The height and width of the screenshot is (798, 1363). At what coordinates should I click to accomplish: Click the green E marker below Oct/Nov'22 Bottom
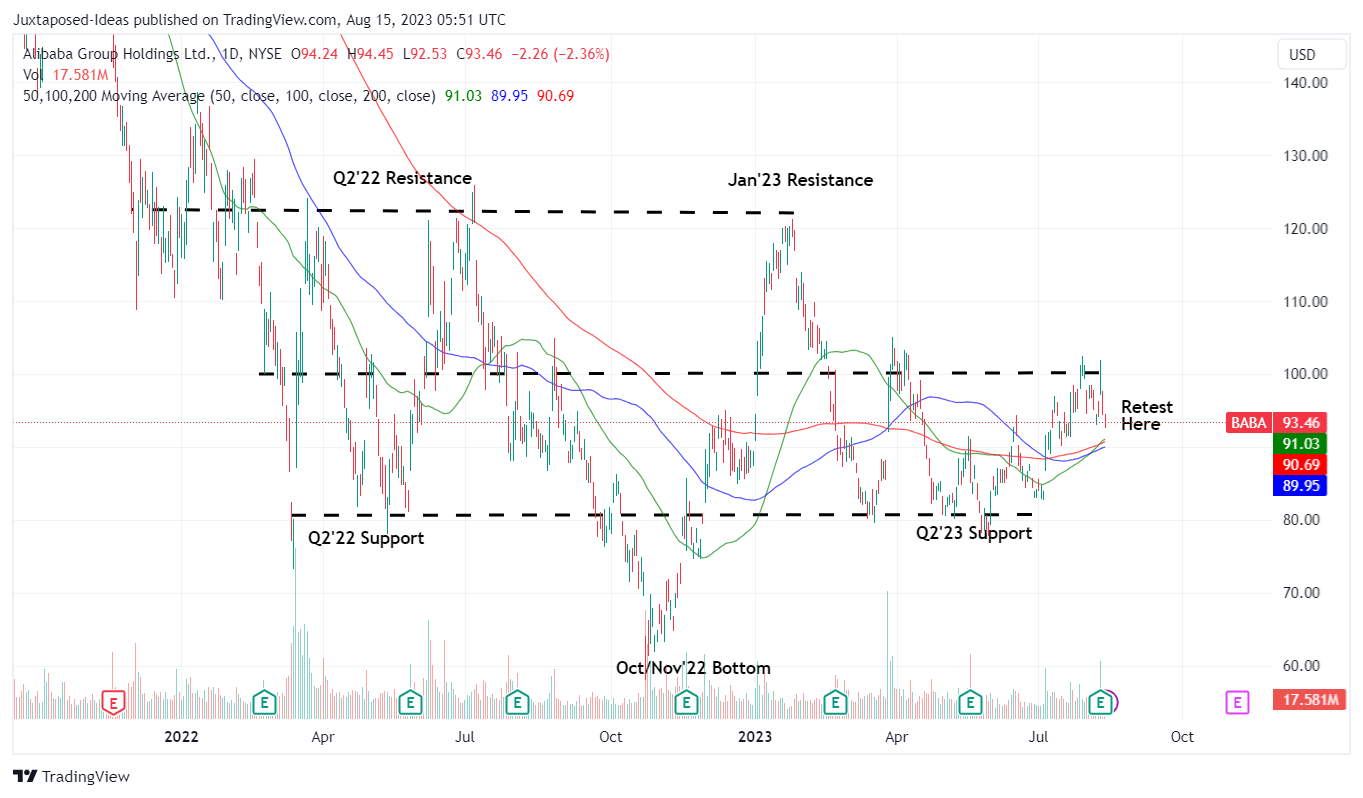[686, 703]
